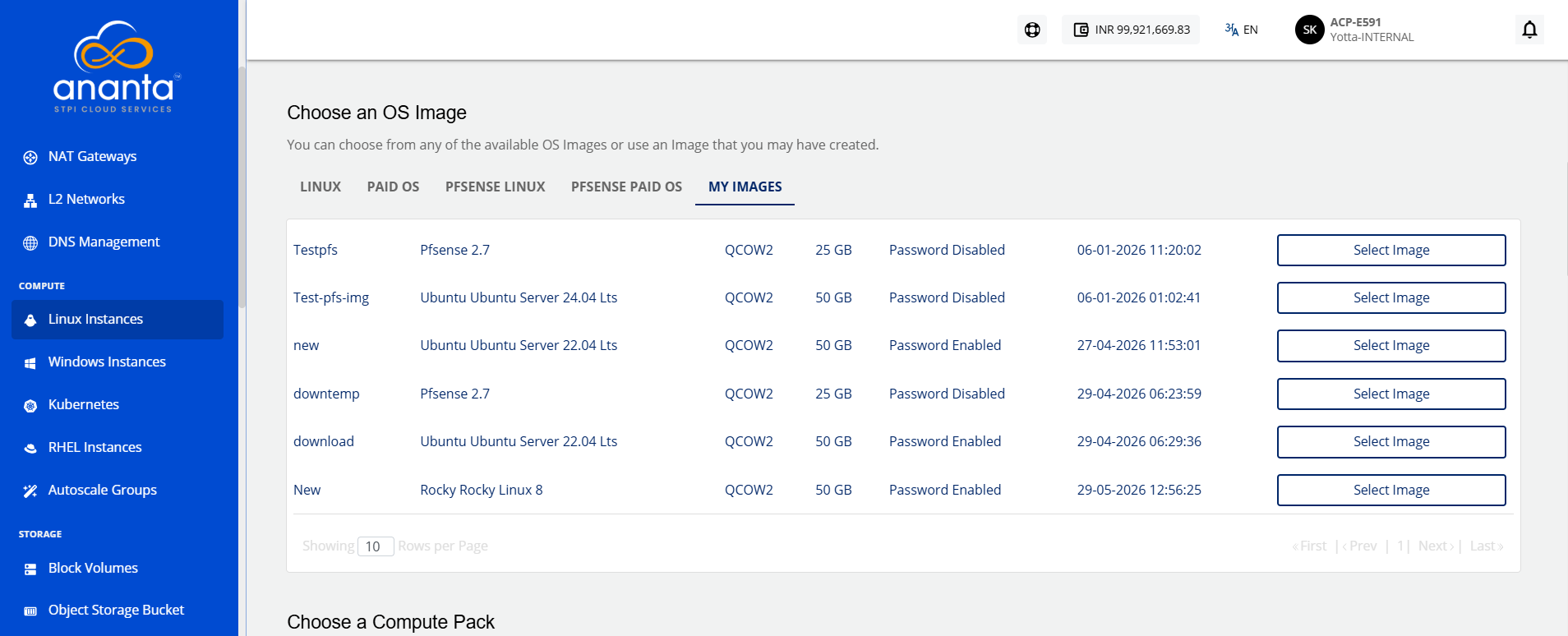
Task: Click the NAT Gateways sidebar icon
Action: (x=30, y=157)
